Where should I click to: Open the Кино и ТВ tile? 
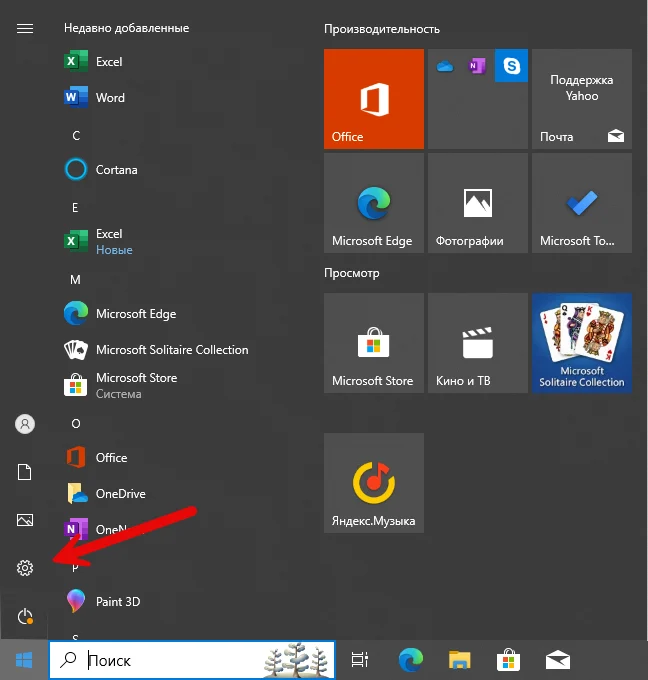point(477,343)
